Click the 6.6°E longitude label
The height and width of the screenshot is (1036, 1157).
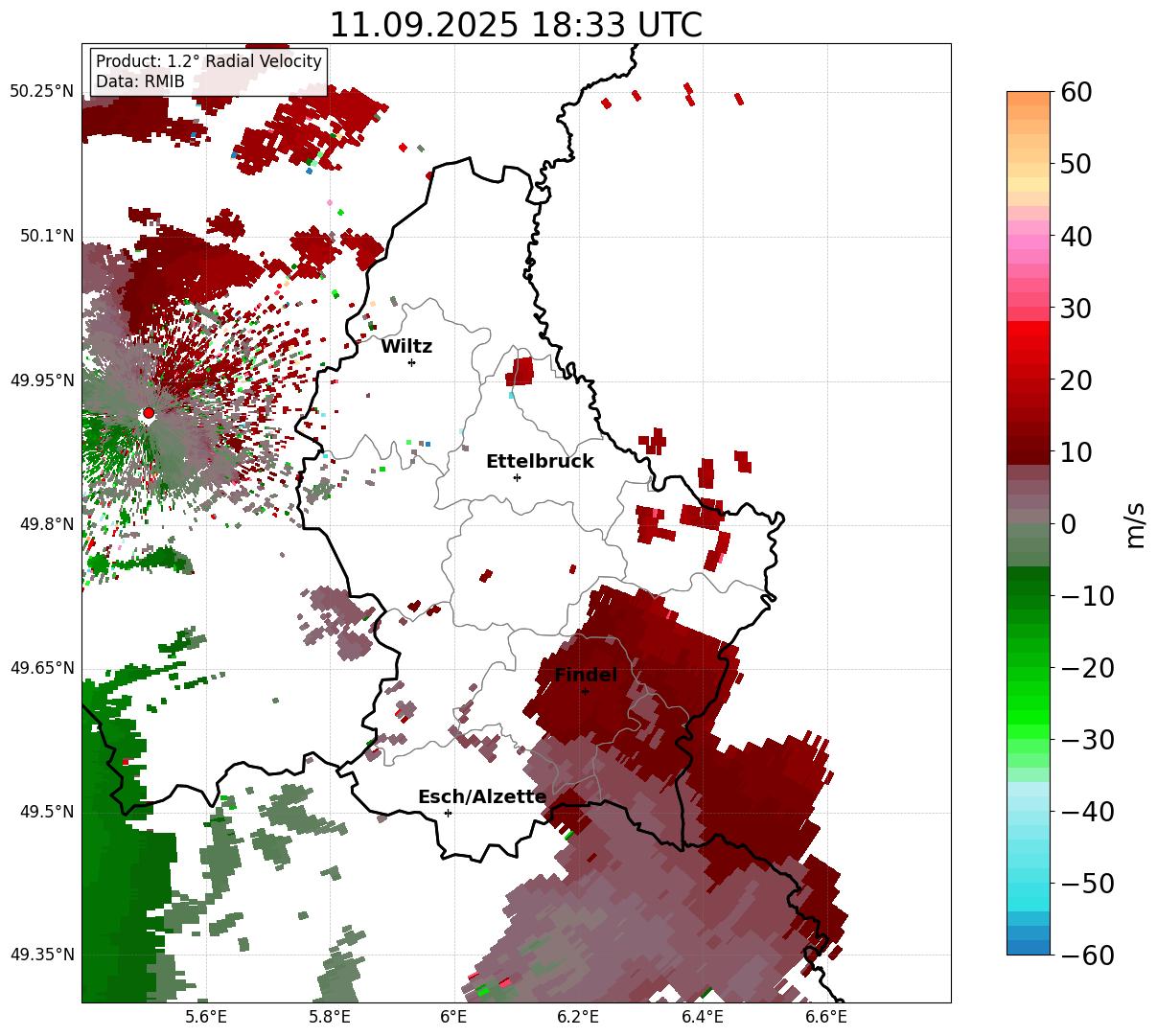point(825,1017)
